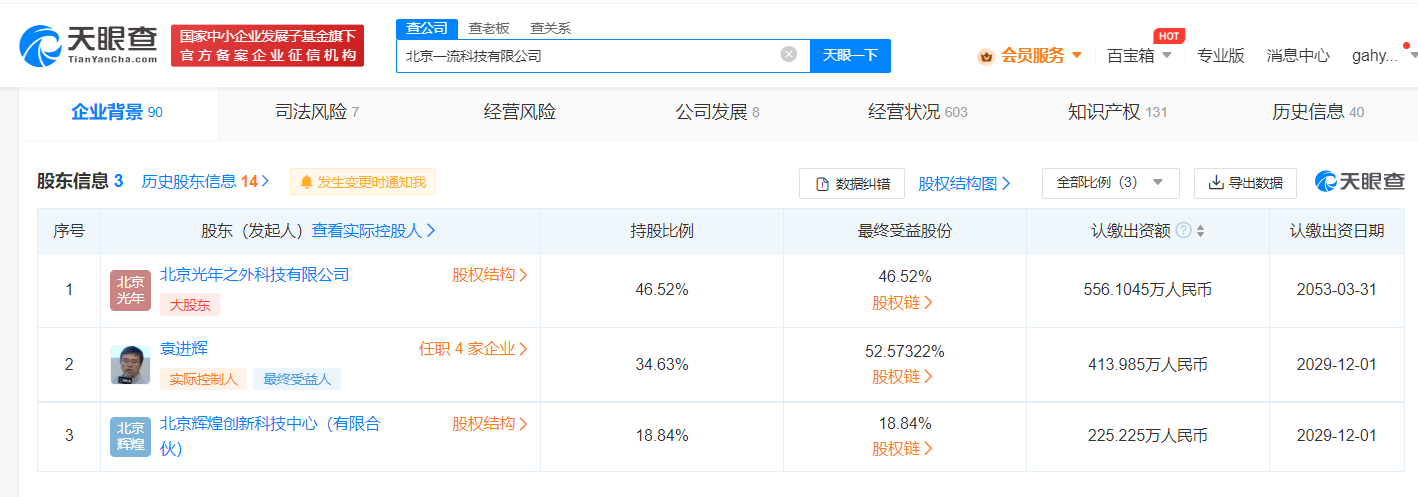This screenshot has width=1418, height=497.
Task: Open 股权链 in the 52.57322% row
Action: [x=903, y=377]
